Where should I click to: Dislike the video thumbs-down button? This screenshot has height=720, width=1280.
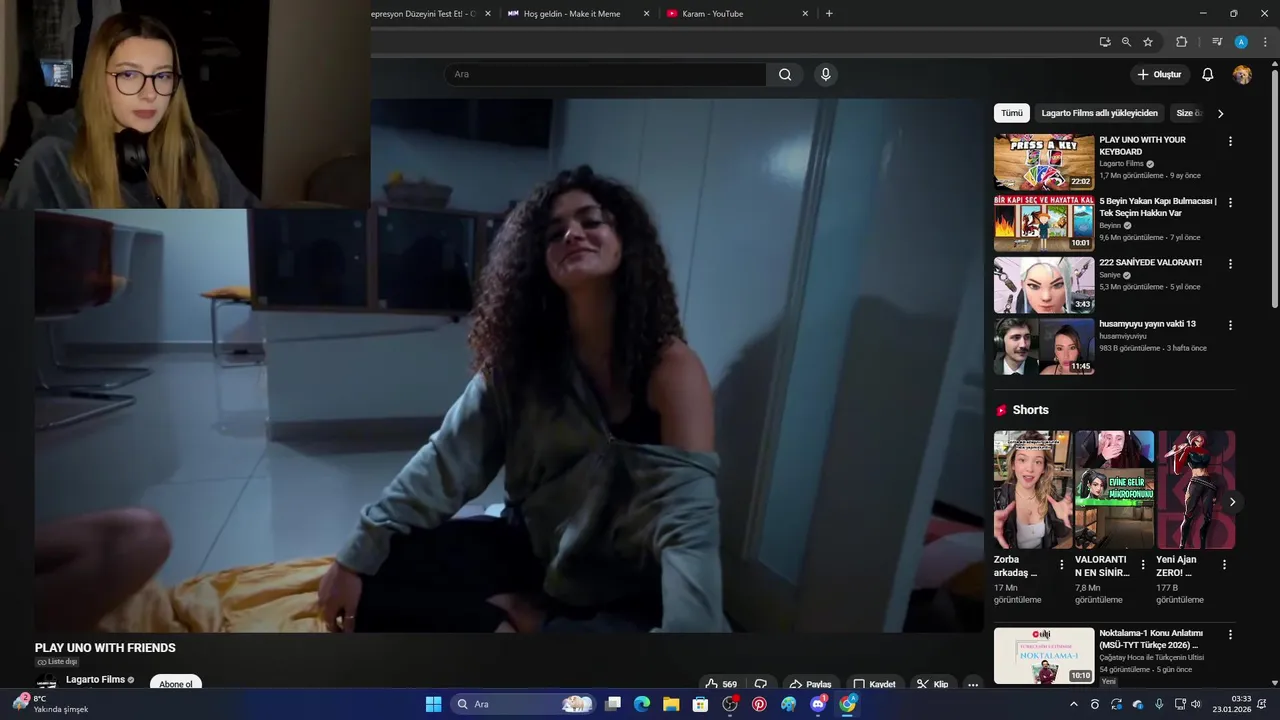coord(761,684)
